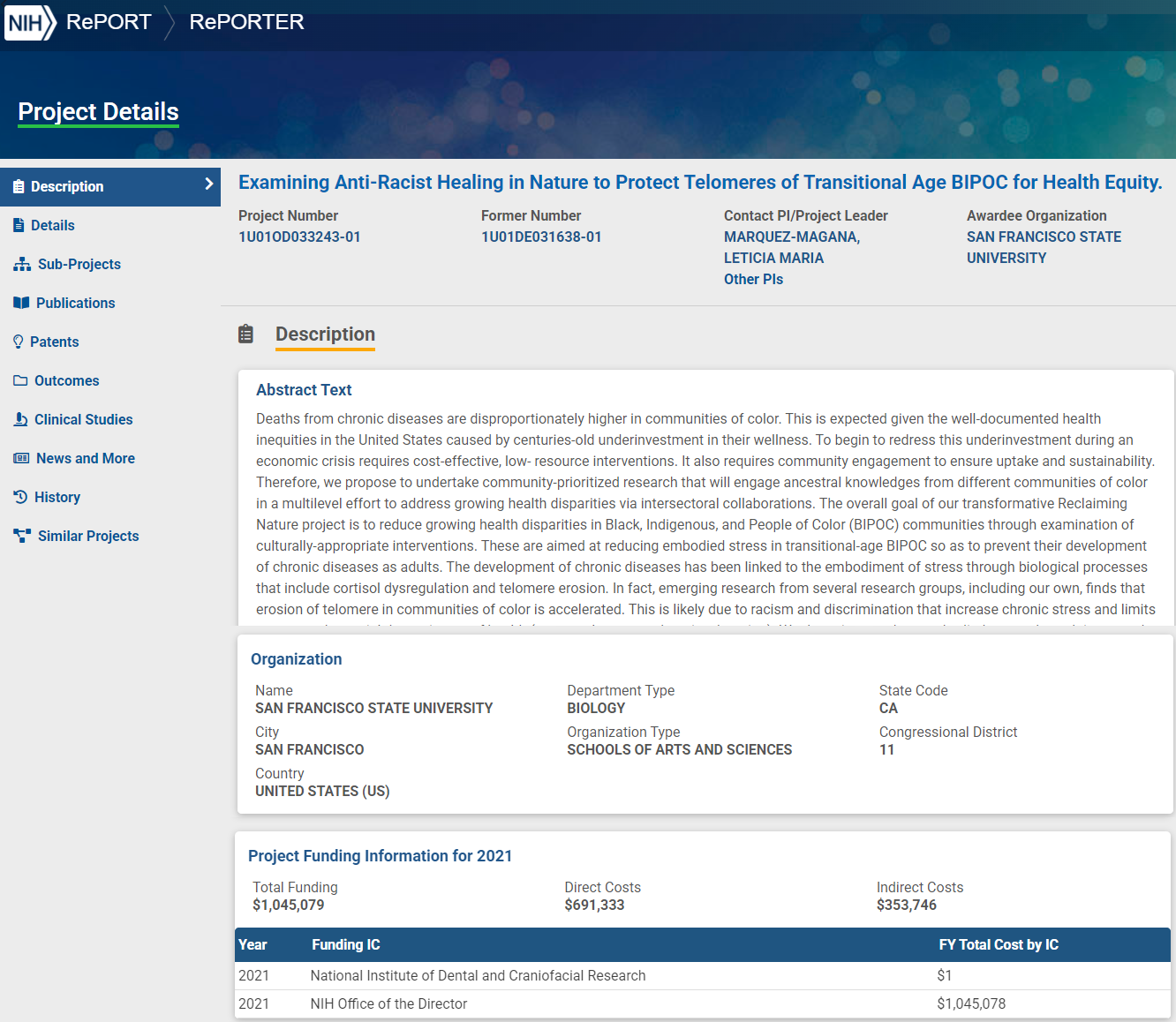Click the Publications book icon

tap(21, 303)
